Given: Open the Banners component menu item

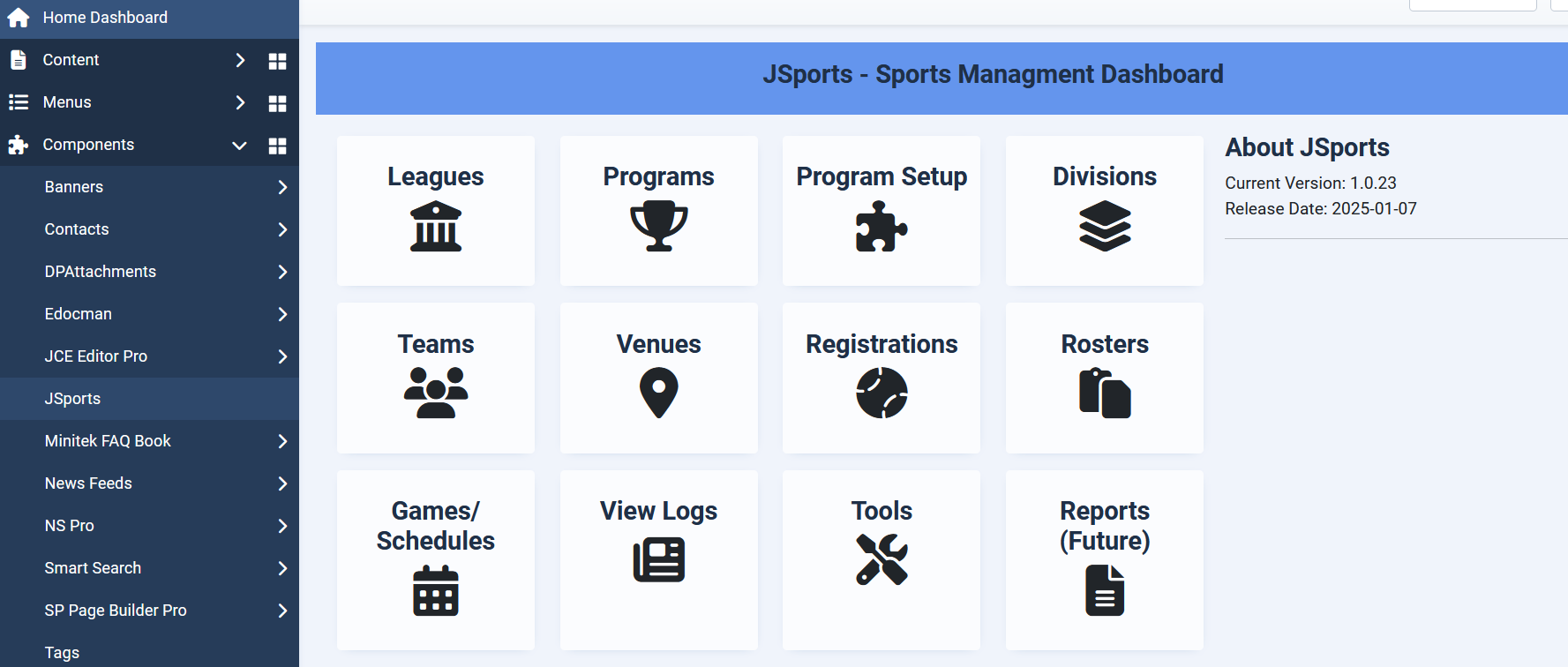Looking at the screenshot, I should (74, 187).
